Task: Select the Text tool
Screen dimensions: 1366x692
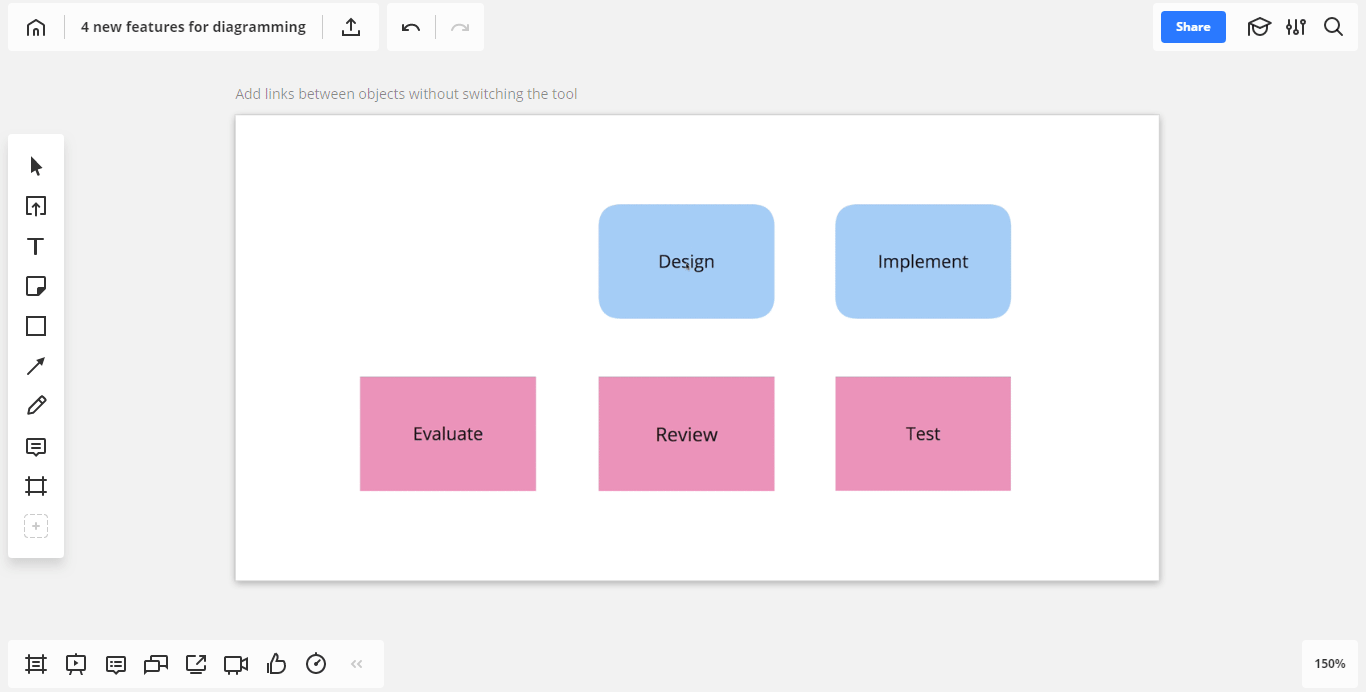Action: tap(36, 246)
